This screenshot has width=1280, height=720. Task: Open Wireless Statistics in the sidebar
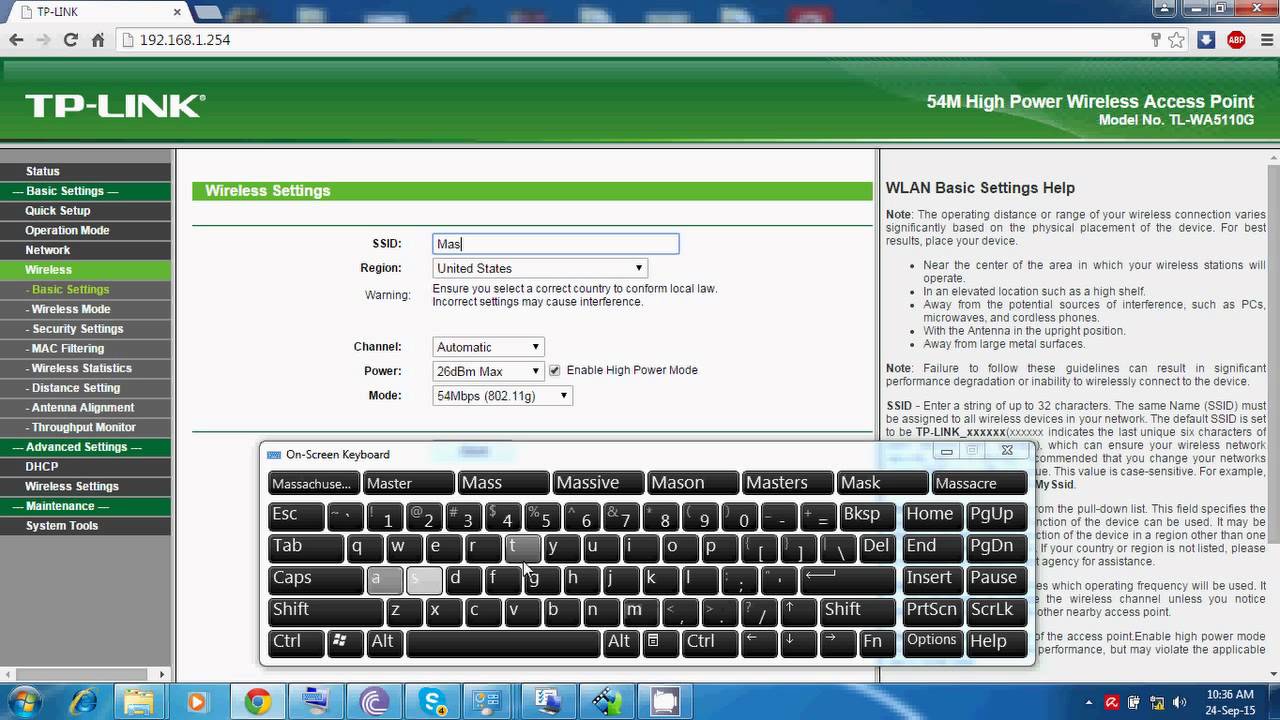pyautogui.click(x=82, y=368)
